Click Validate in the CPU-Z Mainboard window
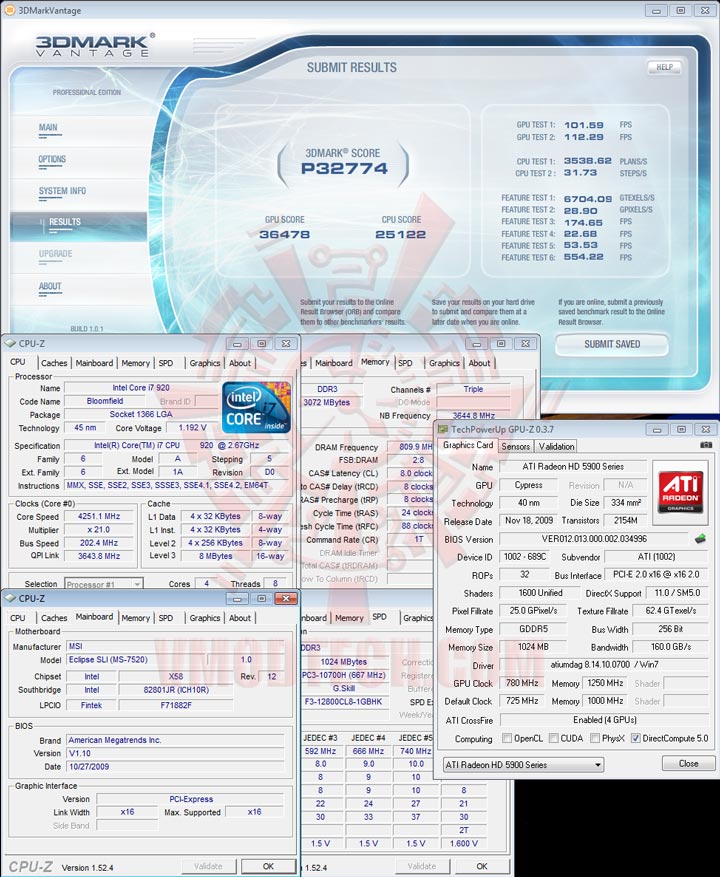The height and width of the screenshot is (877, 720). 208,866
